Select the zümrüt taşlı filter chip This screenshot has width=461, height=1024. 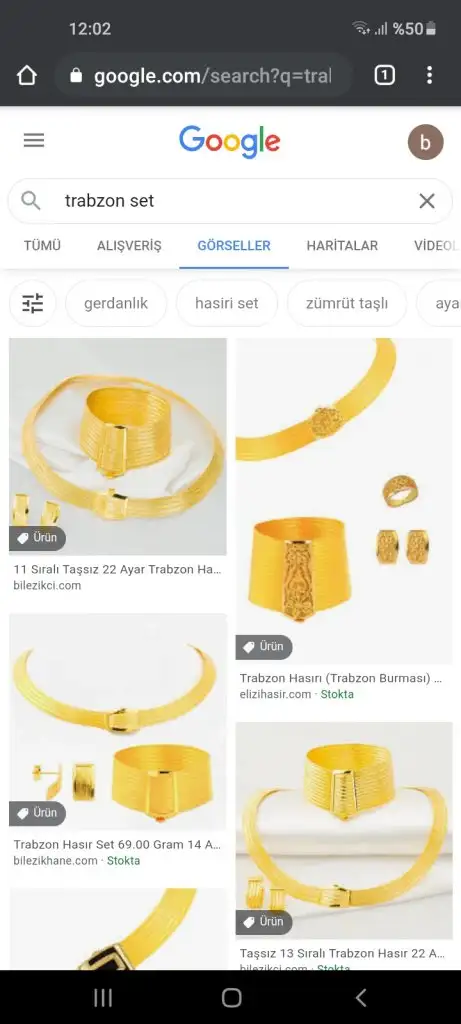pos(347,303)
